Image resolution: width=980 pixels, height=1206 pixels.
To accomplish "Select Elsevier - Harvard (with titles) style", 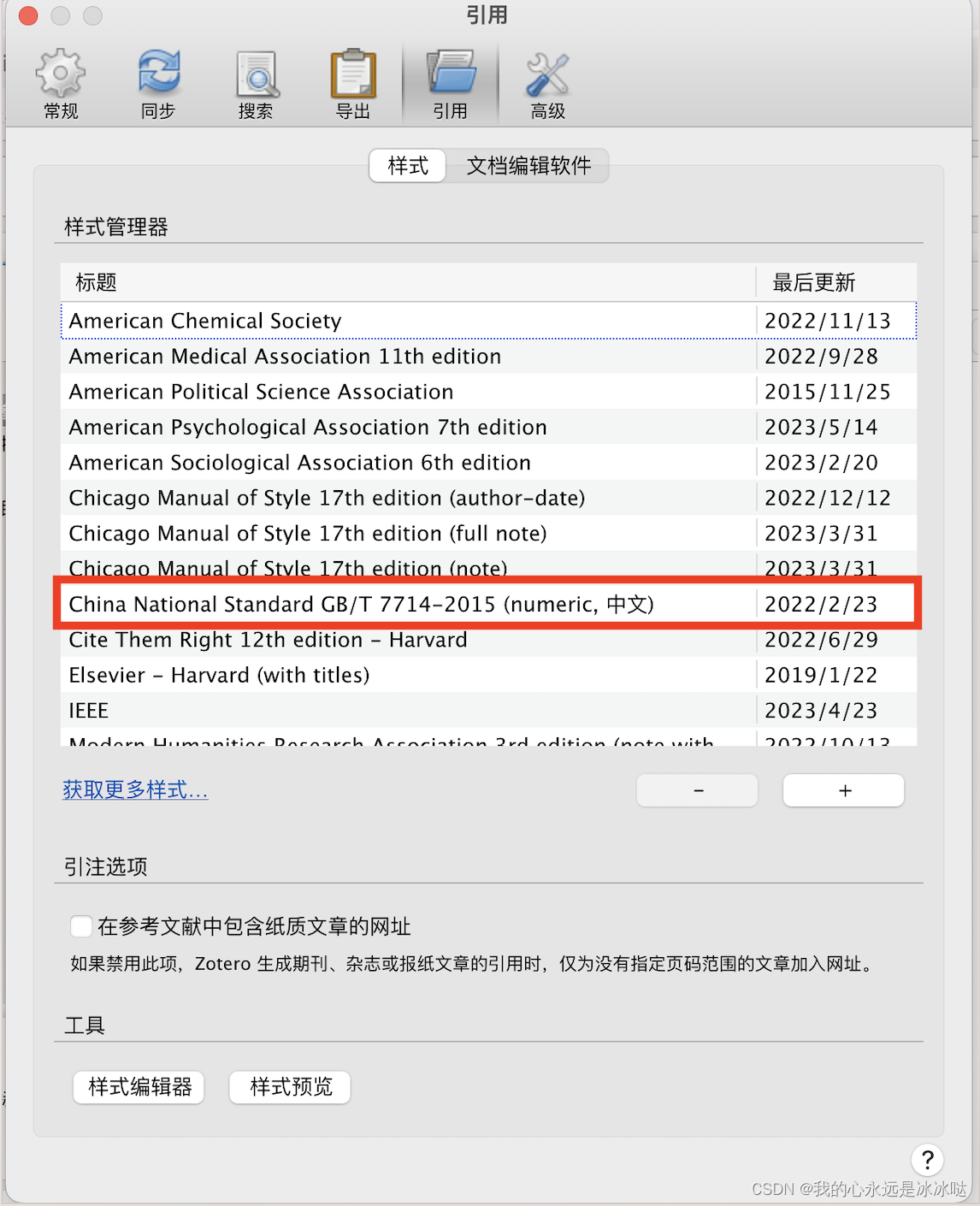I will coord(488,675).
